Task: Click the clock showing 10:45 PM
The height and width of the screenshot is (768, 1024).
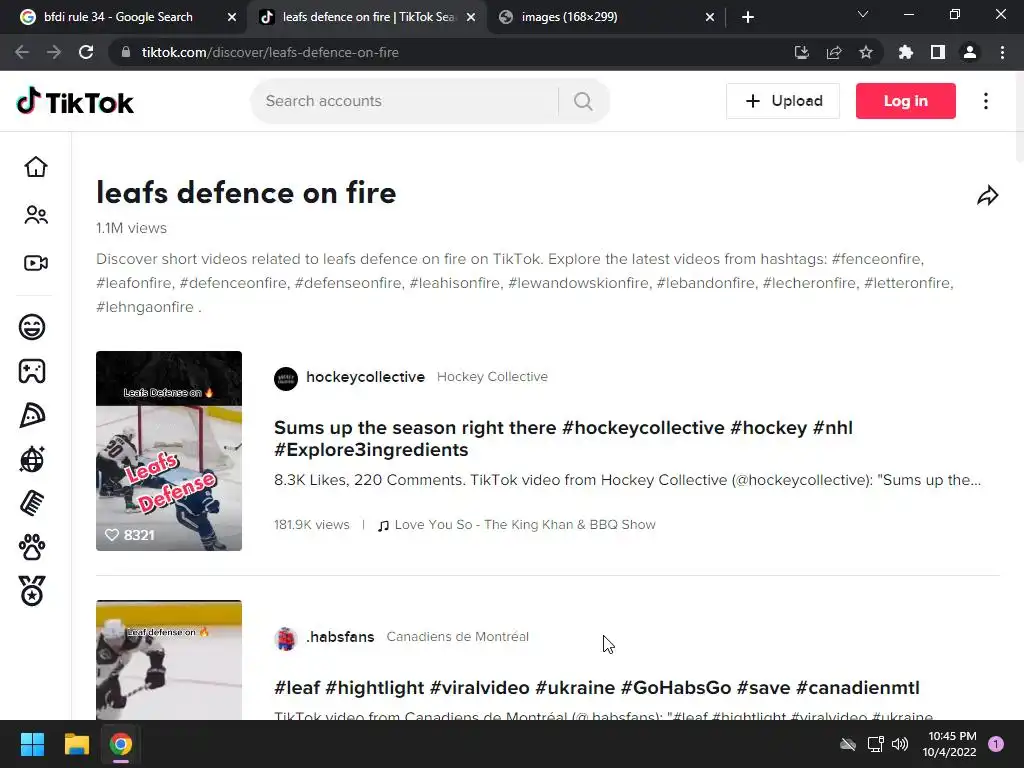Action: [952, 736]
